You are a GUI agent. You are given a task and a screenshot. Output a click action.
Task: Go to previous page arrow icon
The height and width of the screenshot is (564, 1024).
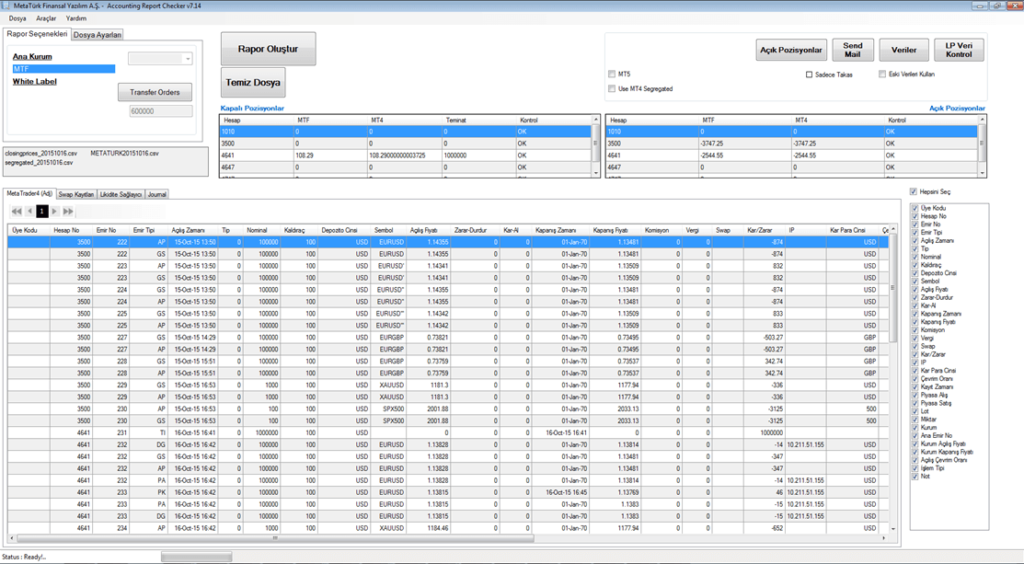pos(29,212)
